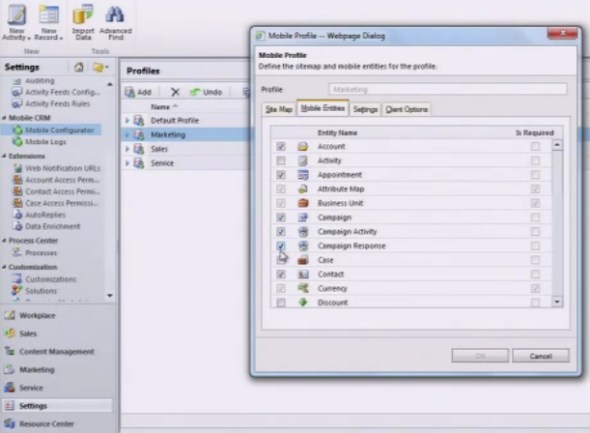The image size is (590, 433).
Task: Click the delete X toolbar icon
Action: pos(175,92)
